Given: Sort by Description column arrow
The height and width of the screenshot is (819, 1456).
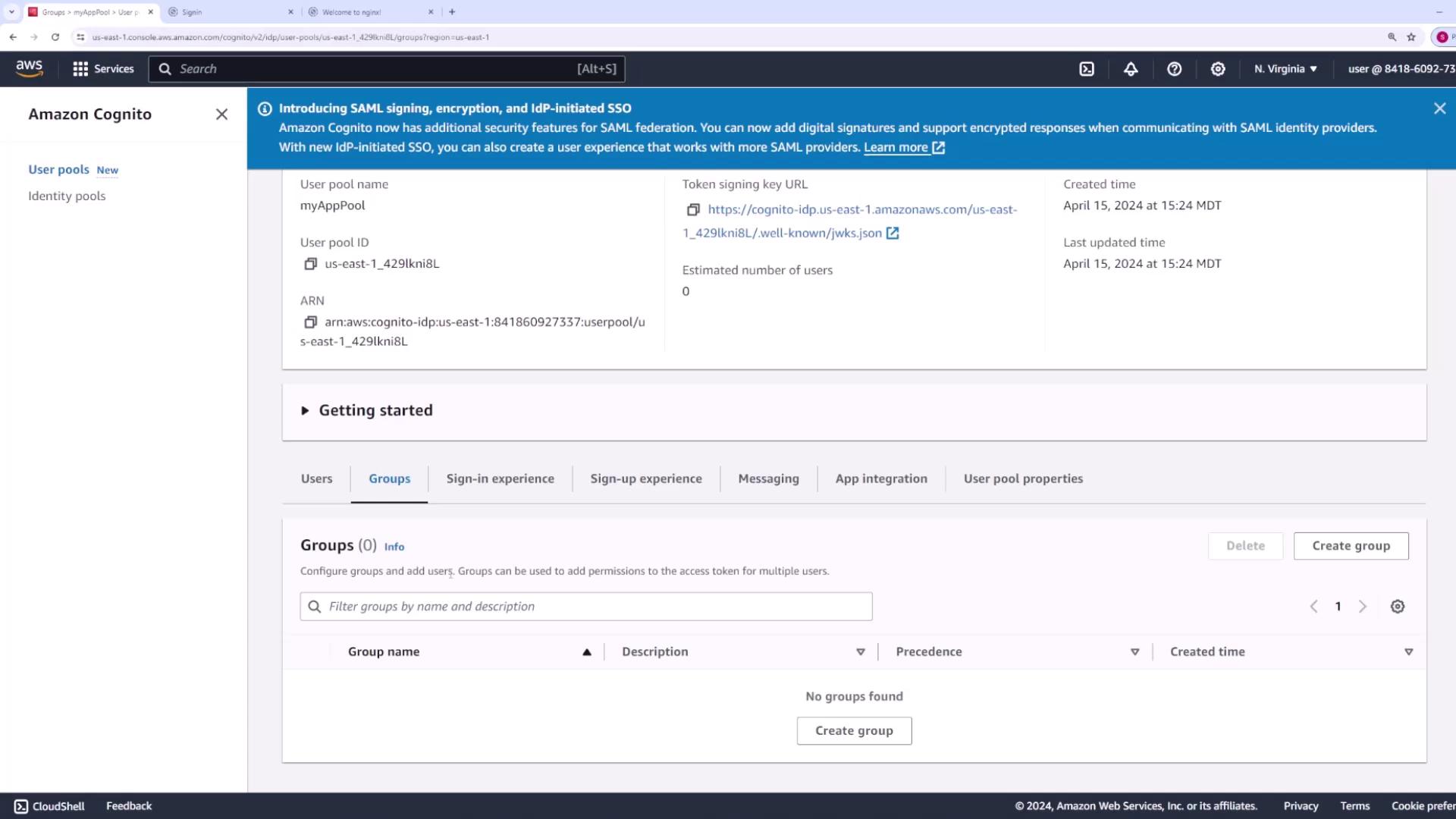Looking at the screenshot, I should coord(860,652).
